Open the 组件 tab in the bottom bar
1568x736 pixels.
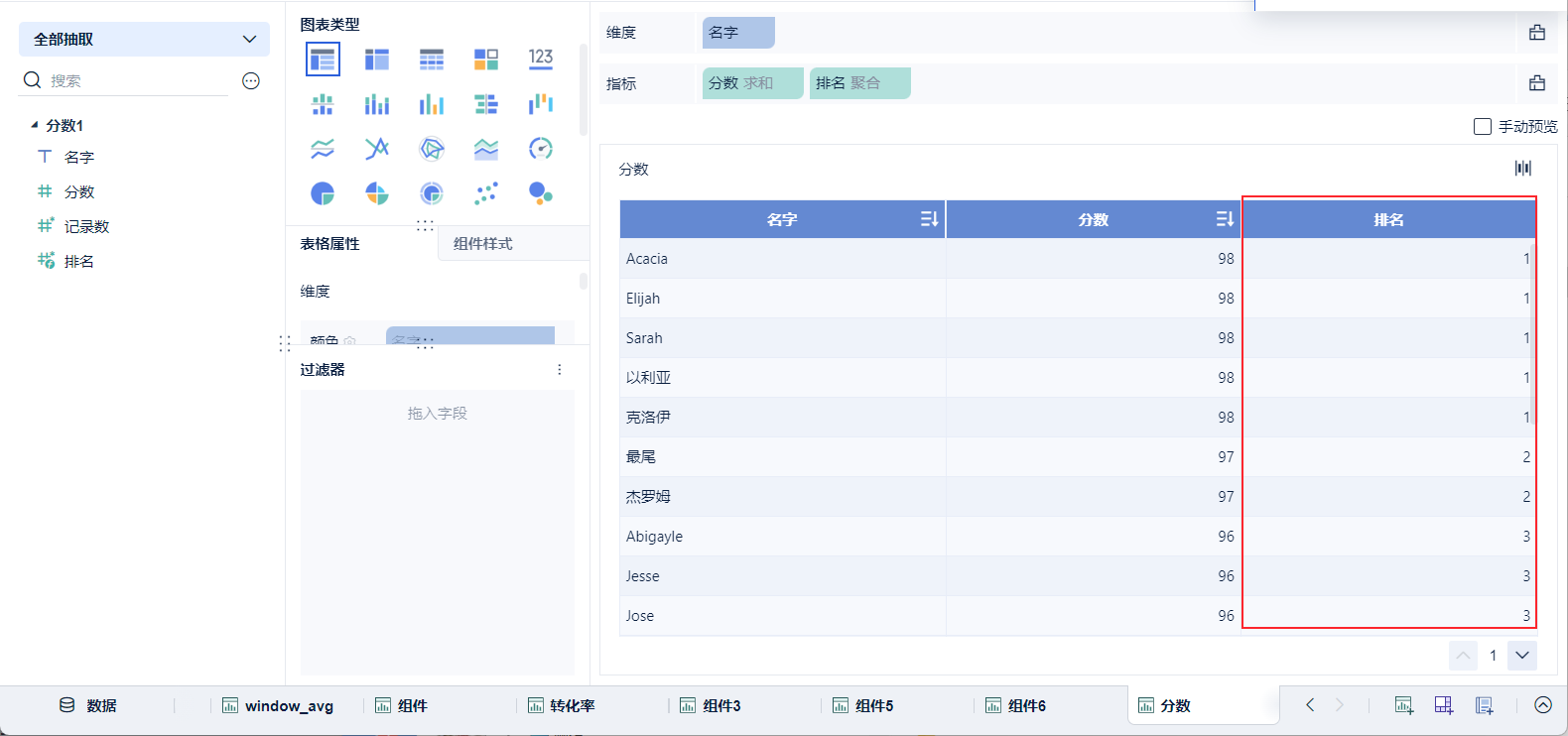pyautogui.click(x=401, y=705)
